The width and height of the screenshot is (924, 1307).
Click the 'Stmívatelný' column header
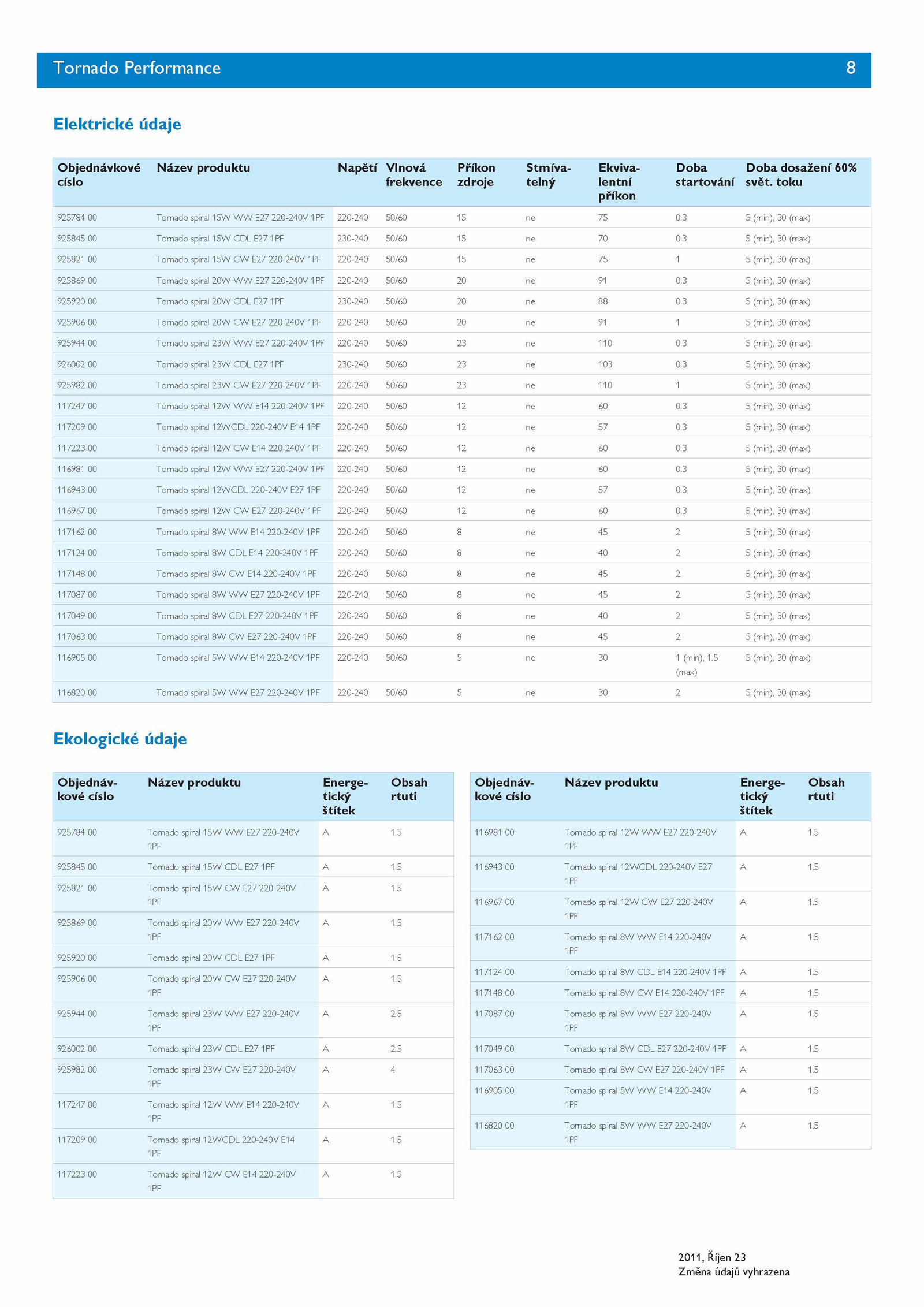[548, 175]
